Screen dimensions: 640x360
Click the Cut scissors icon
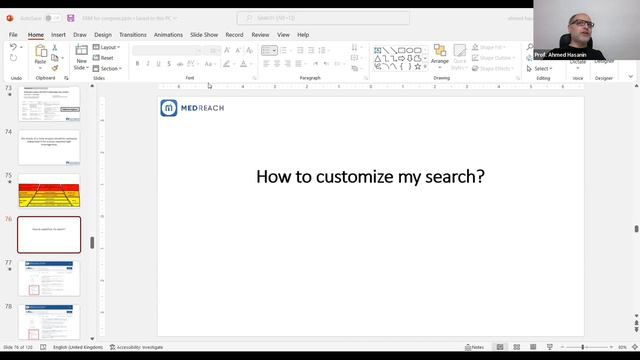(55, 48)
